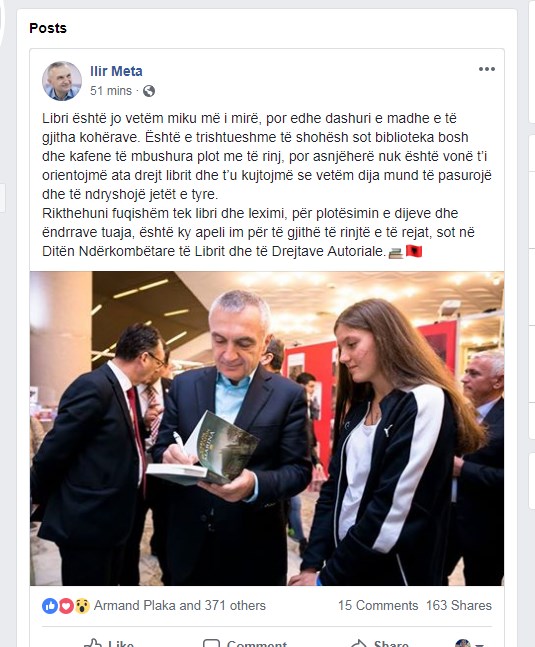The width and height of the screenshot is (535, 647).
Task: Open the 51 mins timestamp link
Action: (x=111, y=91)
